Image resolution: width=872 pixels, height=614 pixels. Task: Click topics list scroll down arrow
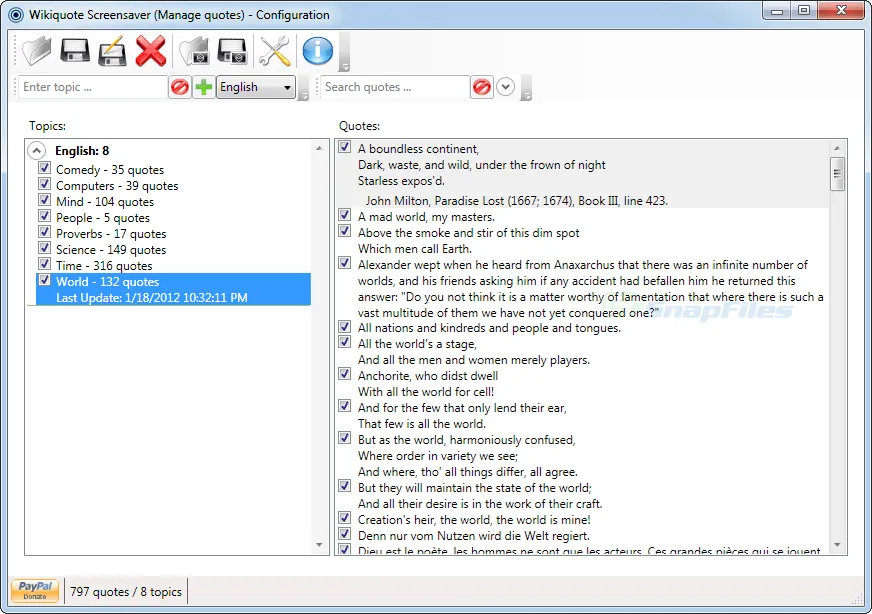(x=319, y=545)
